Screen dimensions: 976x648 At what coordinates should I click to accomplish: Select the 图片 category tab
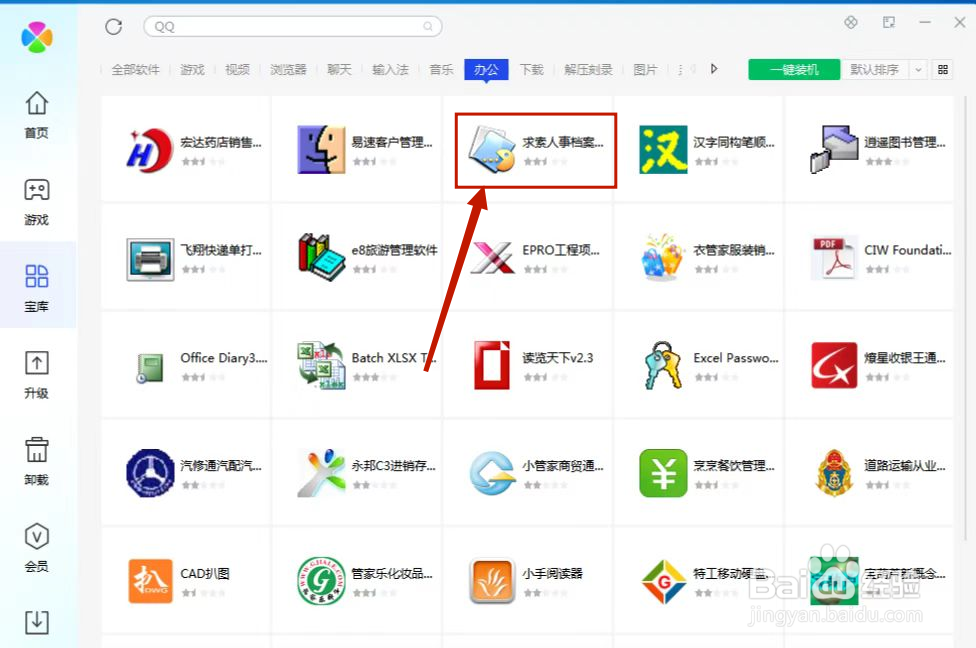pos(645,69)
